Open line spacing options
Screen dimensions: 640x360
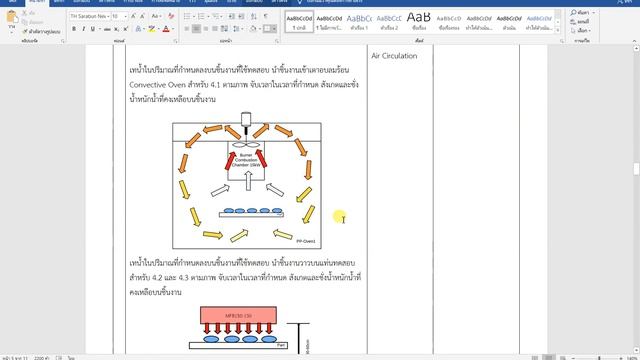click(x=237, y=29)
